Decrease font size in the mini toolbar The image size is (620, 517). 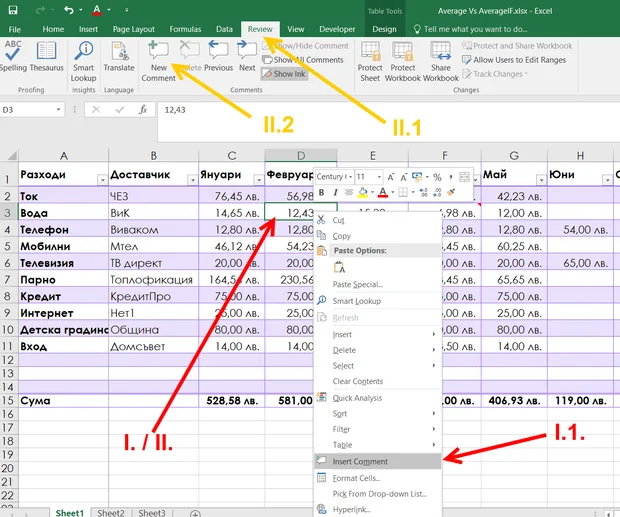coord(403,177)
